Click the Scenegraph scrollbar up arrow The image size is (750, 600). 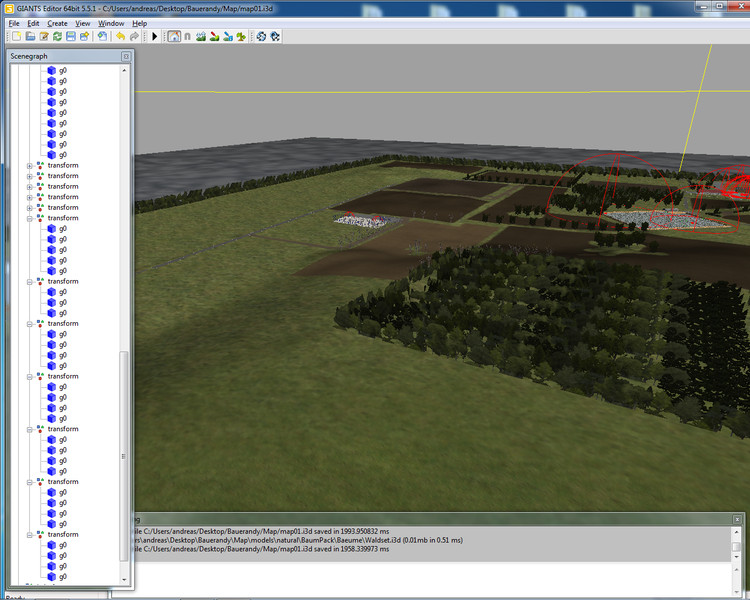[124, 70]
